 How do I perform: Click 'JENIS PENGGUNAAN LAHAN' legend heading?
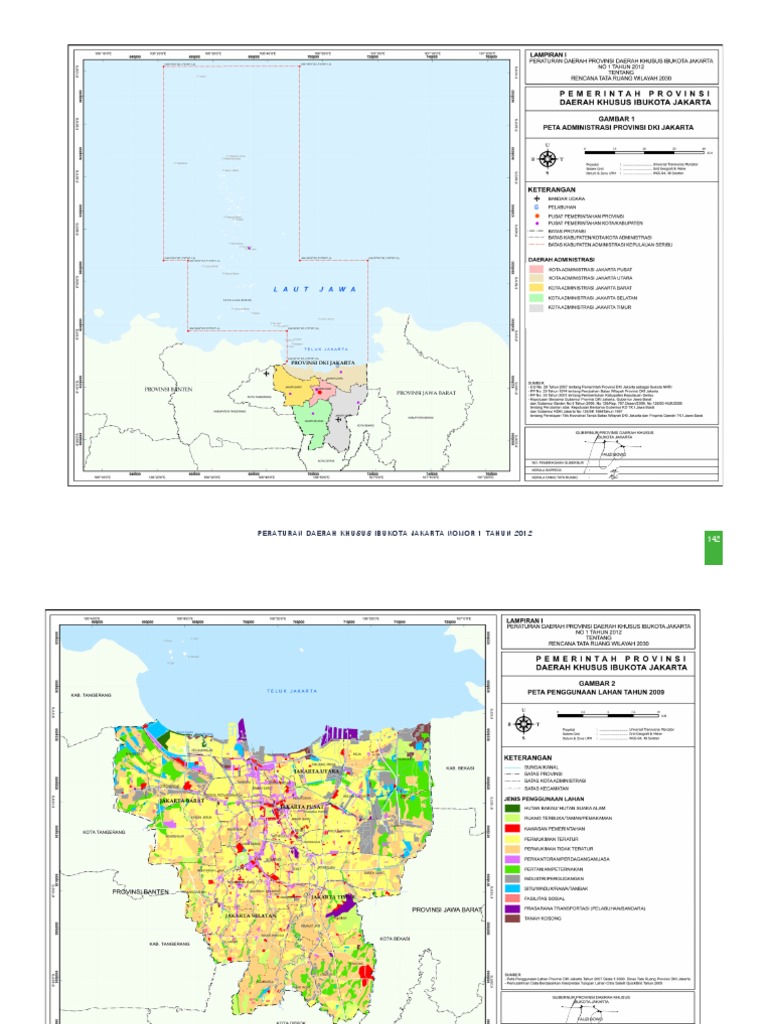pyautogui.click(x=543, y=799)
